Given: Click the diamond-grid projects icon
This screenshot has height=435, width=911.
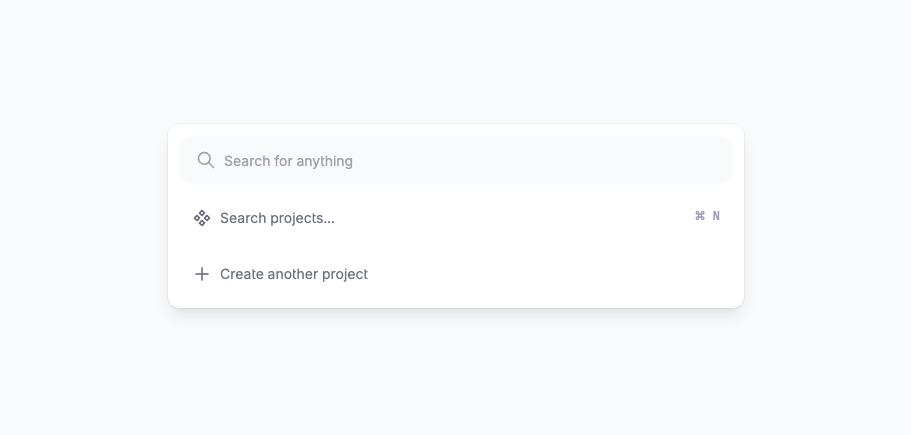Looking at the screenshot, I should [x=202, y=218].
